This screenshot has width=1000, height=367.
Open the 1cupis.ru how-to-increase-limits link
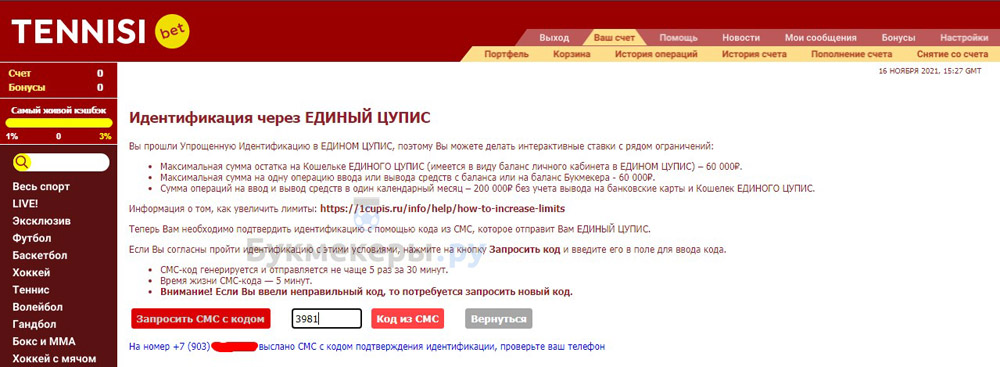(x=443, y=208)
